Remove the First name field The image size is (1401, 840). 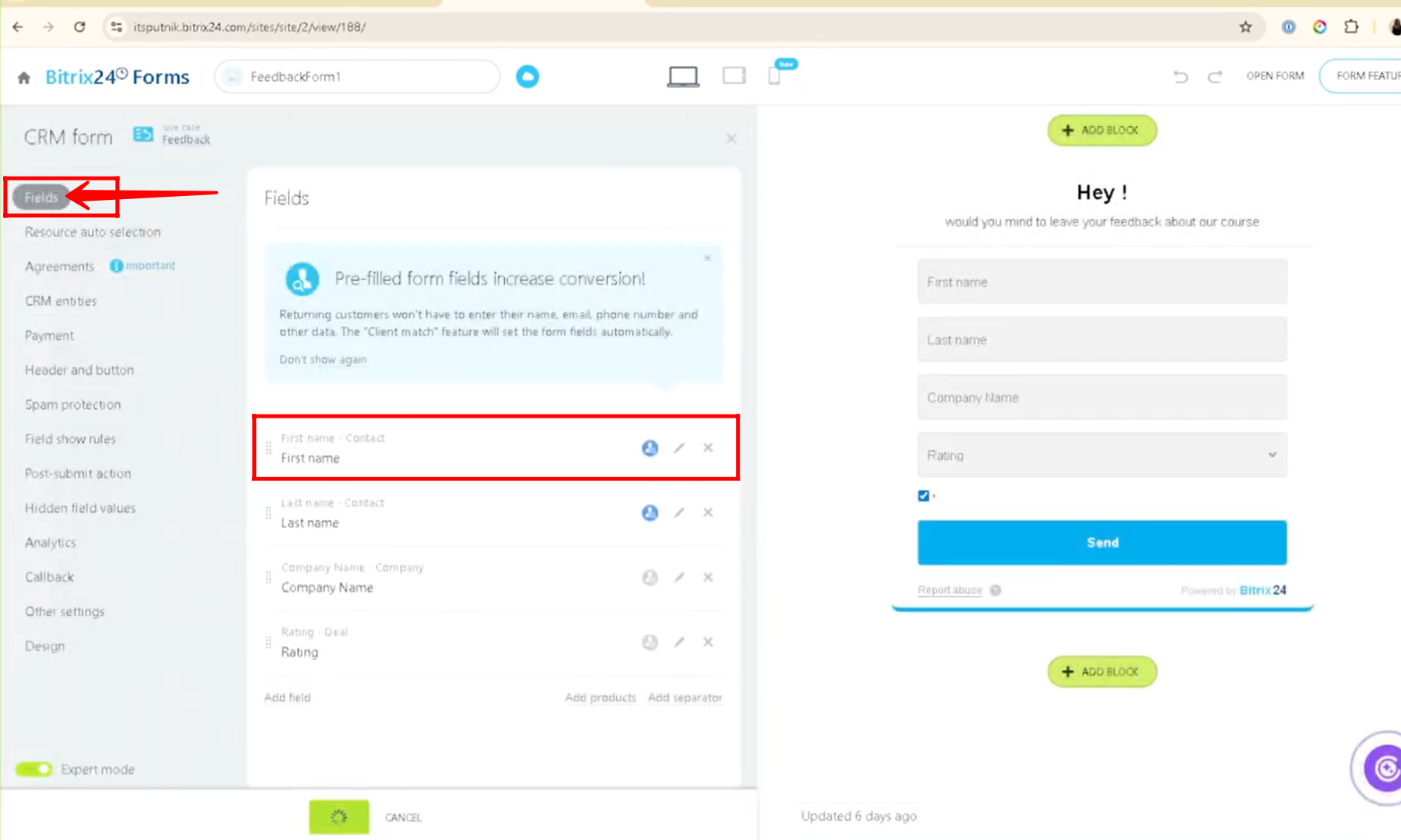click(708, 448)
